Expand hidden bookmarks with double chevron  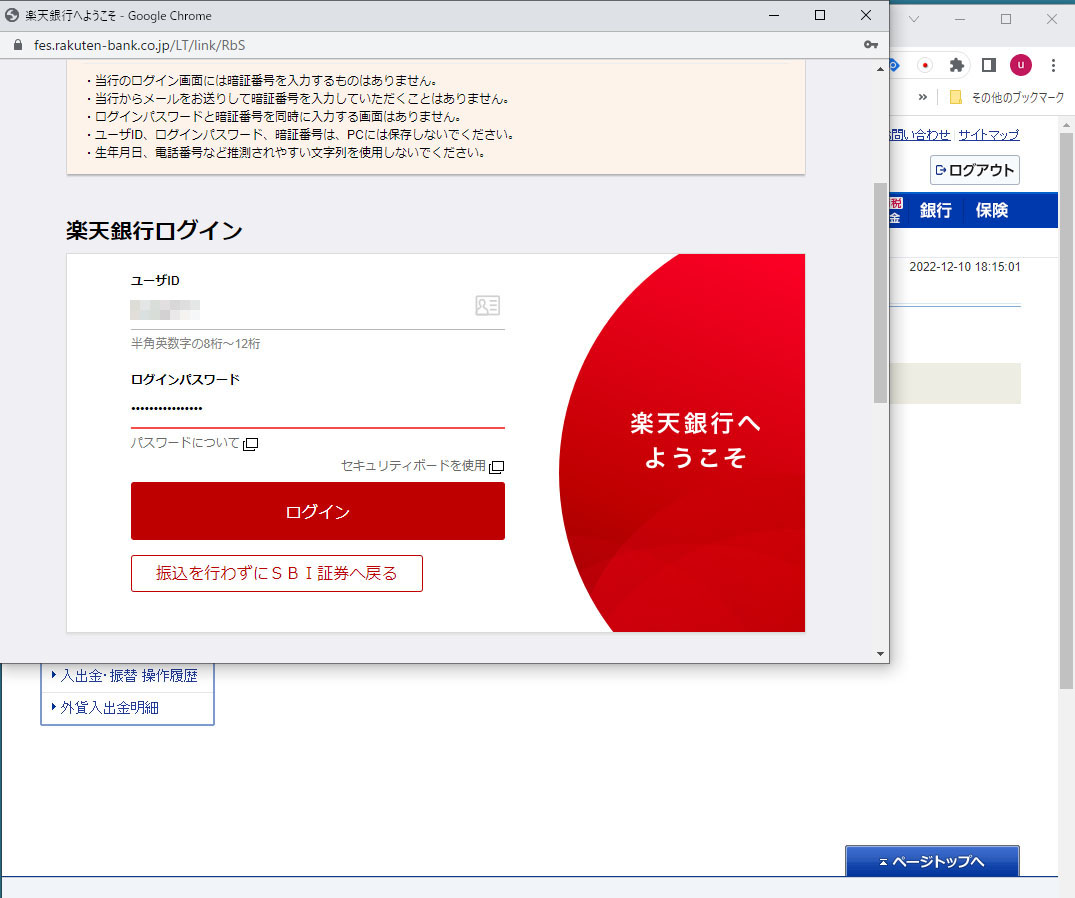click(x=922, y=97)
